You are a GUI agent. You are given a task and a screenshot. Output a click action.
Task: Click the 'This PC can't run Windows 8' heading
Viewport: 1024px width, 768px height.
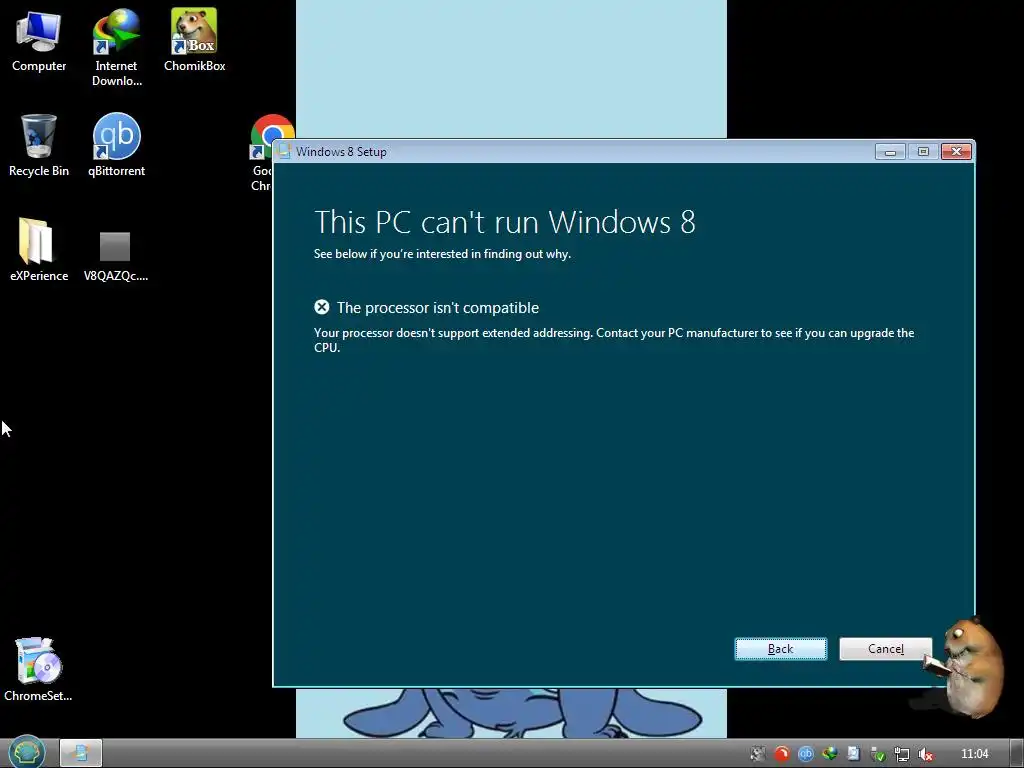[x=505, y=222]
